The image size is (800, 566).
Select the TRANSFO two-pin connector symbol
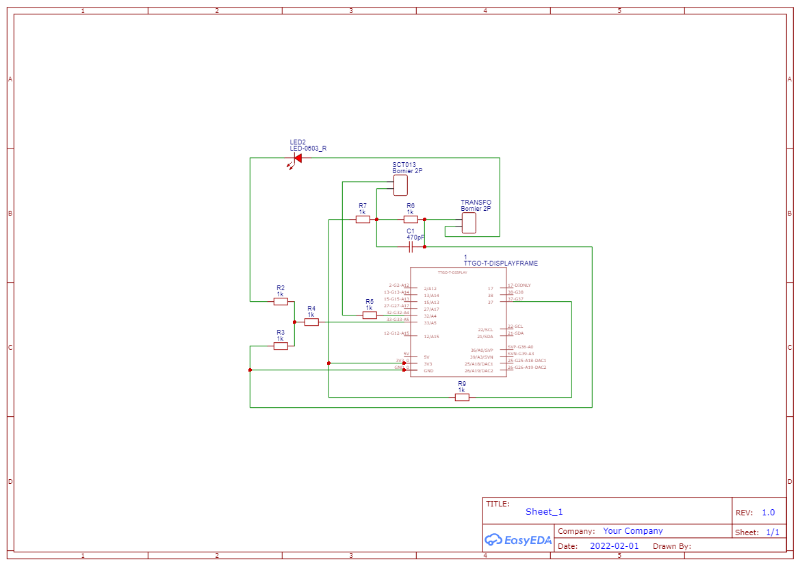(x=469, y=223)
